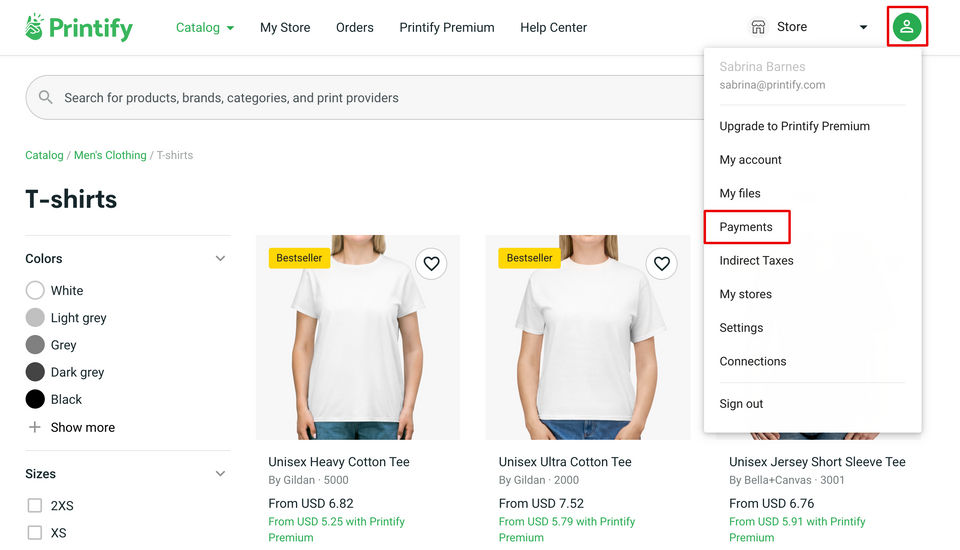
Task: Open Settings from the account menu
Action: 741,328
